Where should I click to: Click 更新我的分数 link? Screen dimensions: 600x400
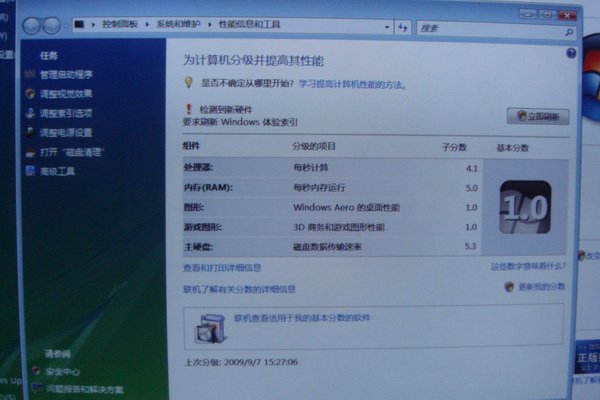coord(541,287)
